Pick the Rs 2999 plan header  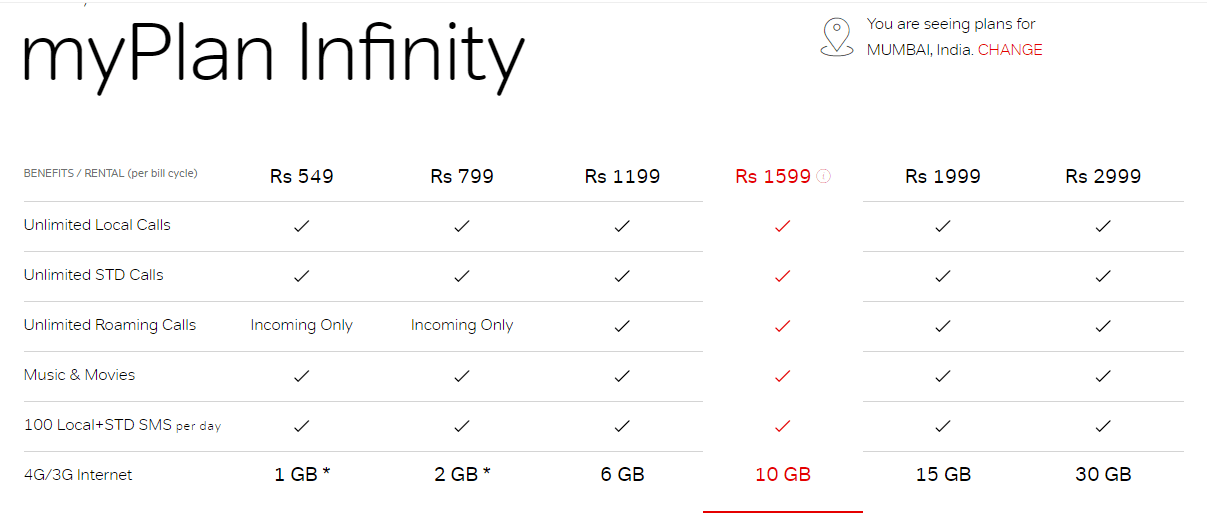(1103, 176)
